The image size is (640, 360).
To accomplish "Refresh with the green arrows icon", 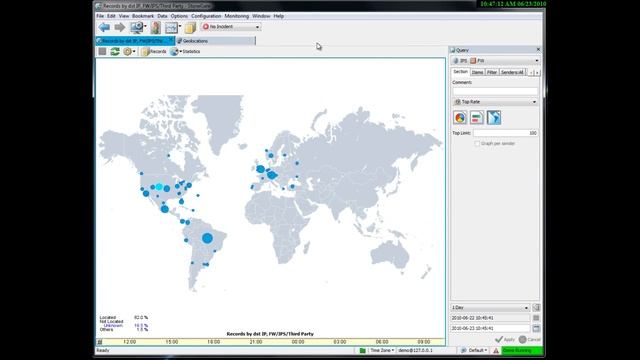I will pos(115,51).
